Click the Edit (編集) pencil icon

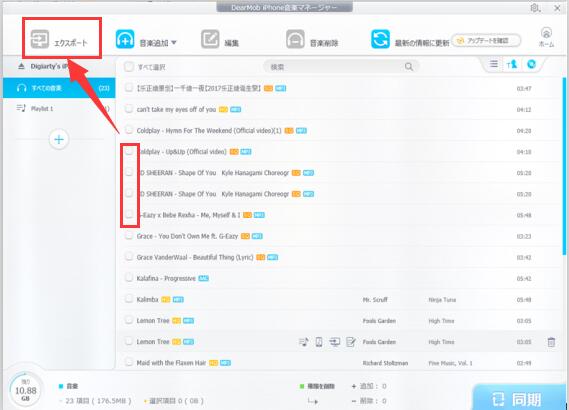[210, 39]
